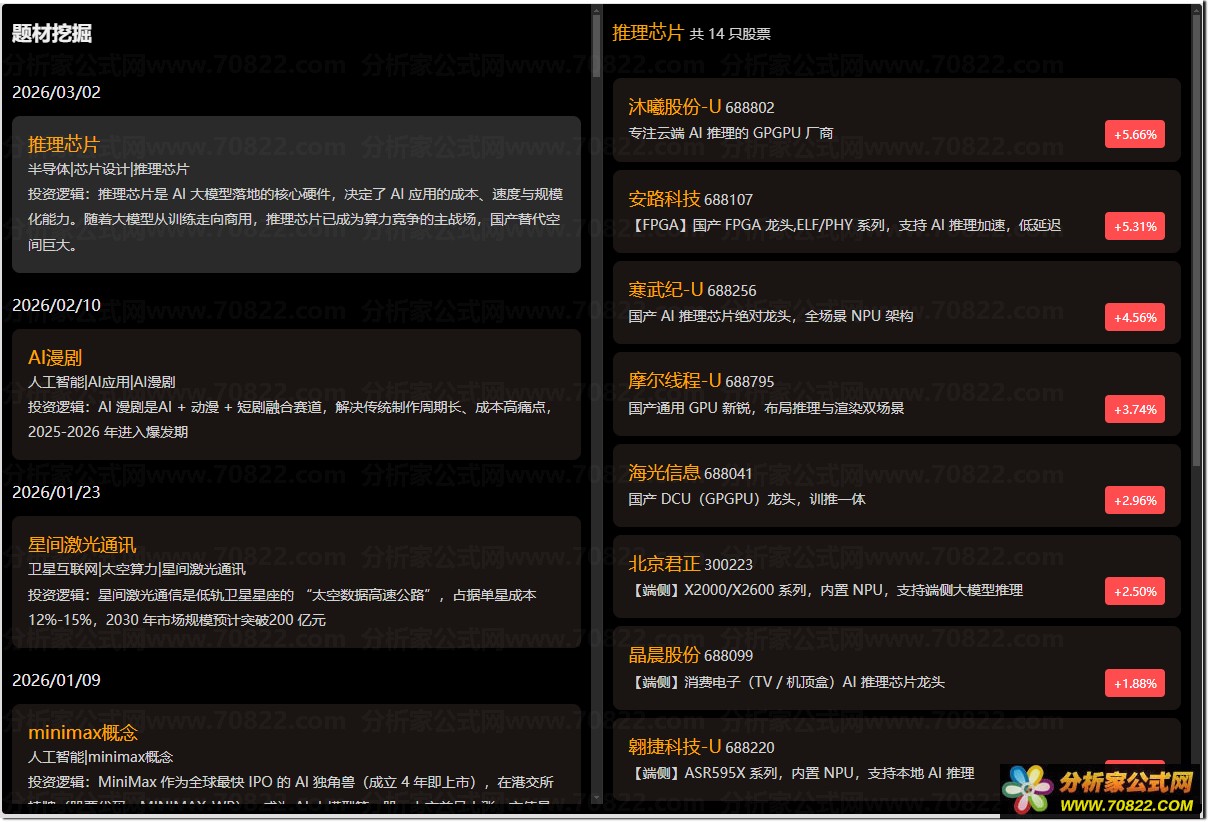Click tag line 人工智能|minimax概念

(101, 757)
